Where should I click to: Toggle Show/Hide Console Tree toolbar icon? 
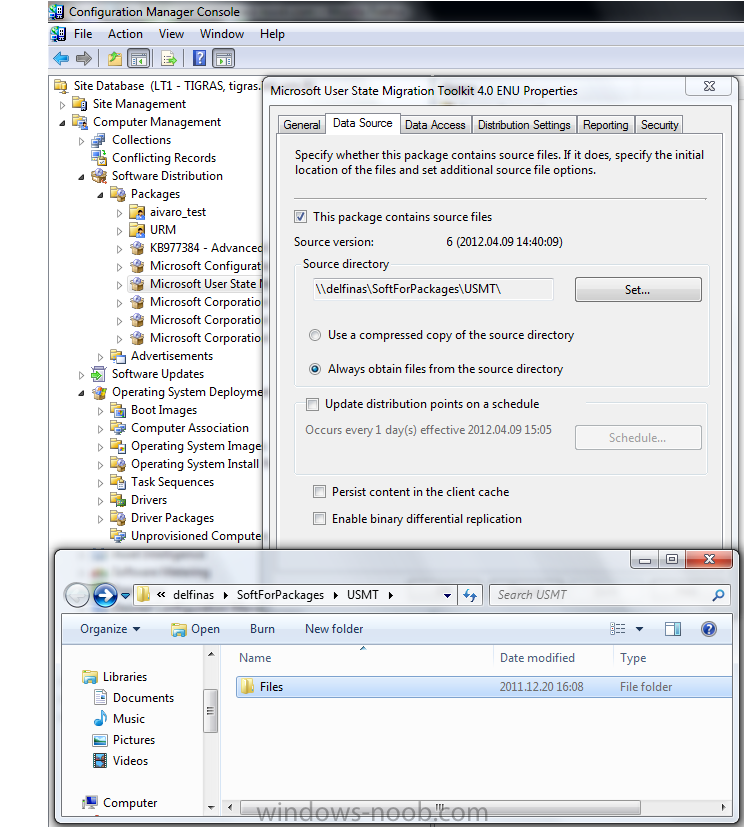pyautogui.click(x=139, y=59)
